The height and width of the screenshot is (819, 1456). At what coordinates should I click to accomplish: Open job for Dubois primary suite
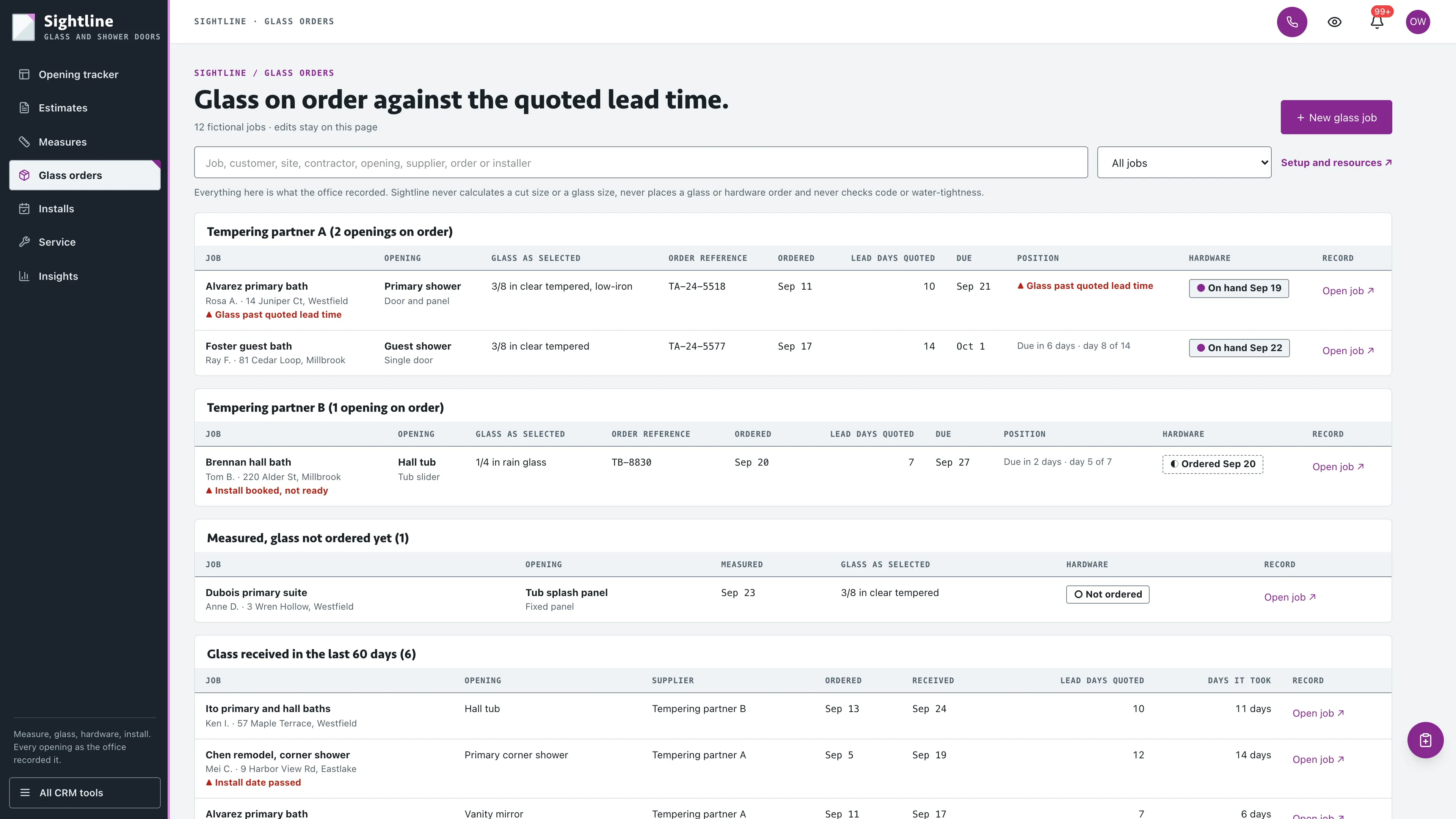click(x=1290, y=597)
